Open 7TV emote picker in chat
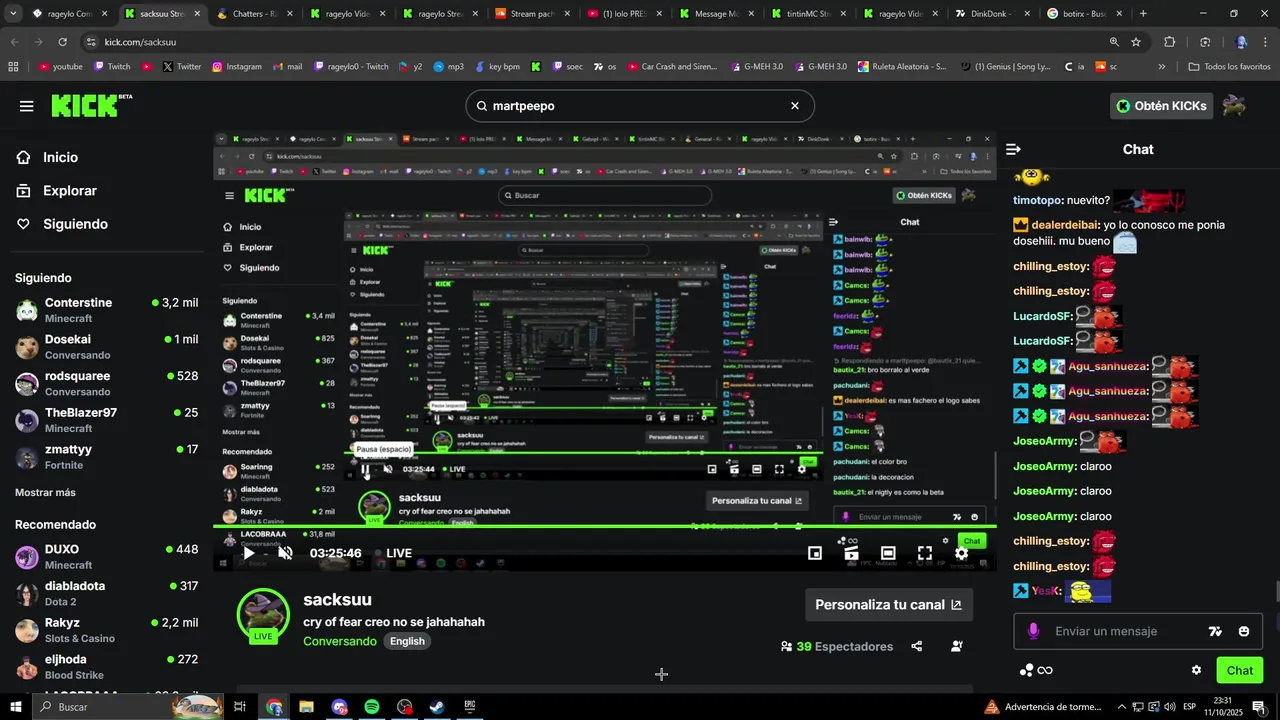 click(x=1215, y=631)
